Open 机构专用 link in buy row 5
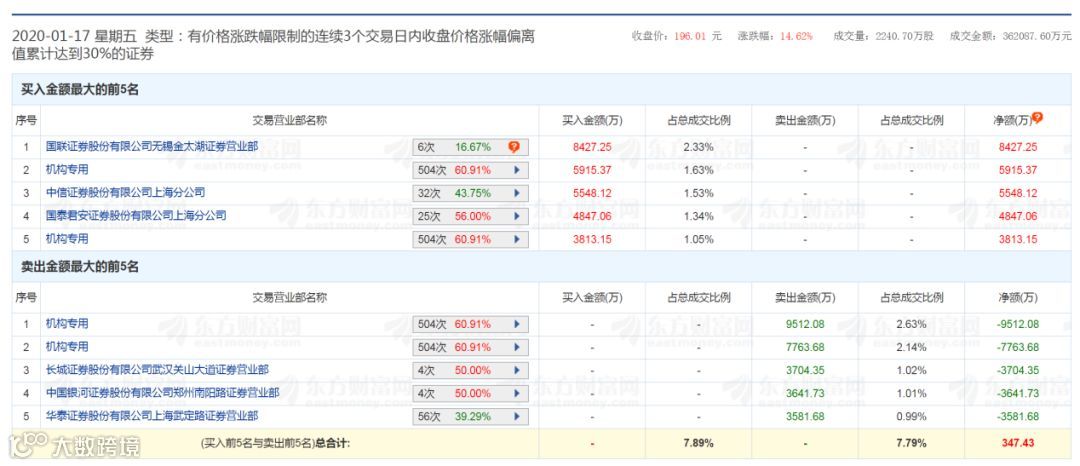Viewport: 1080px width, 466px height. click(x=68, y=239)
